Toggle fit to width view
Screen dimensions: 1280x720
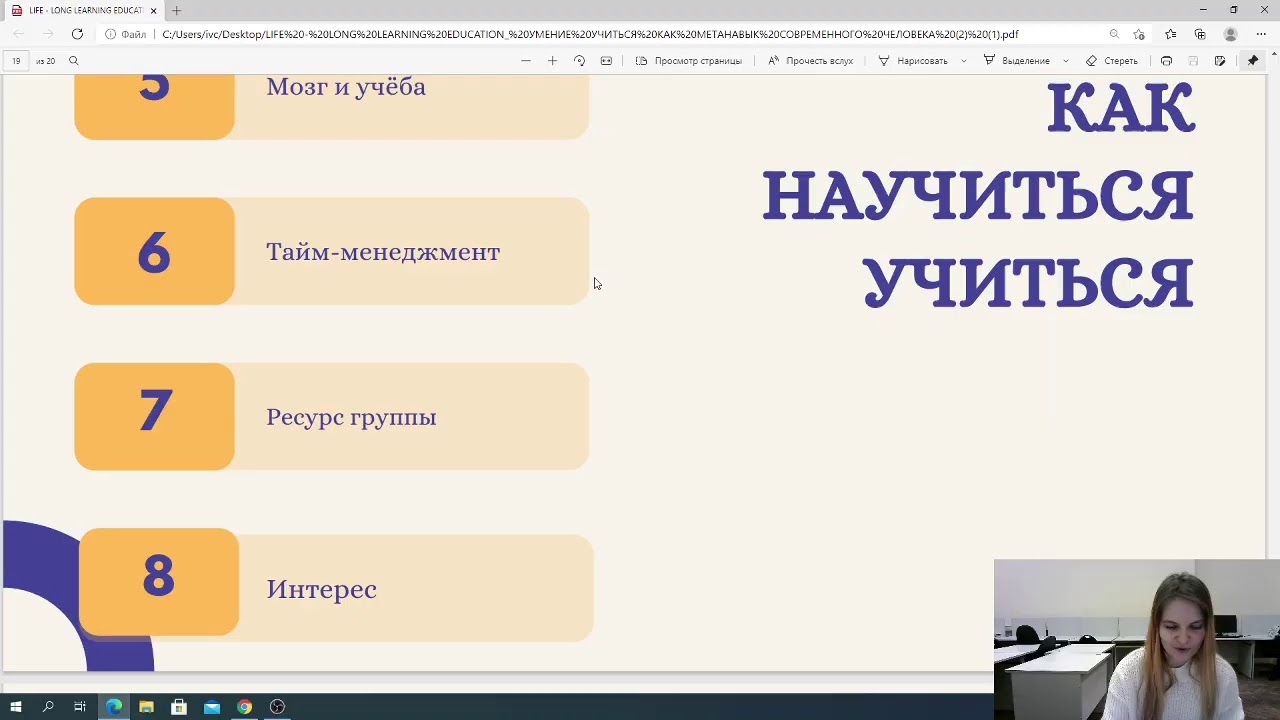(x=606, y=61)
